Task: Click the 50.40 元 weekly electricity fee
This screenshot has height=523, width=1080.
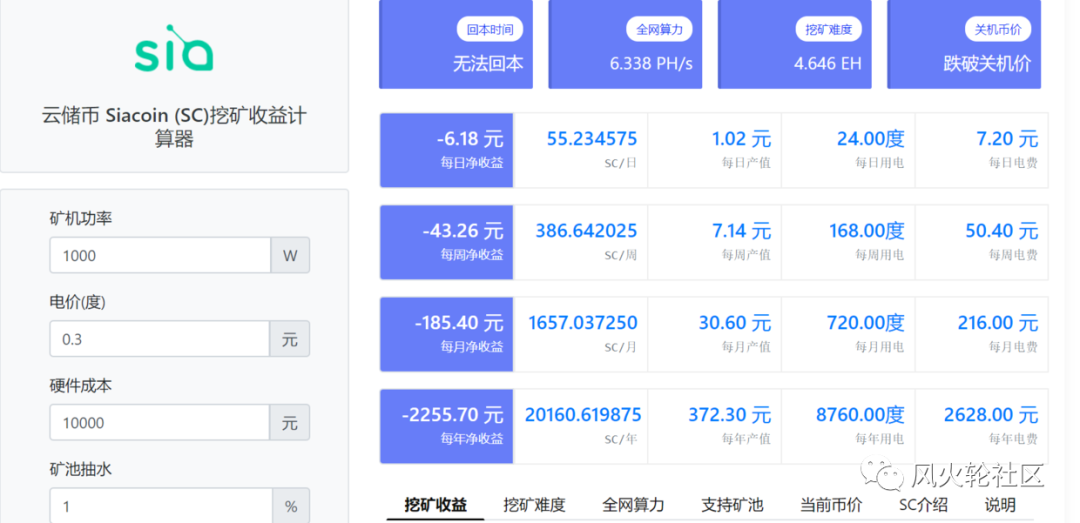Action: point(1001,231)
